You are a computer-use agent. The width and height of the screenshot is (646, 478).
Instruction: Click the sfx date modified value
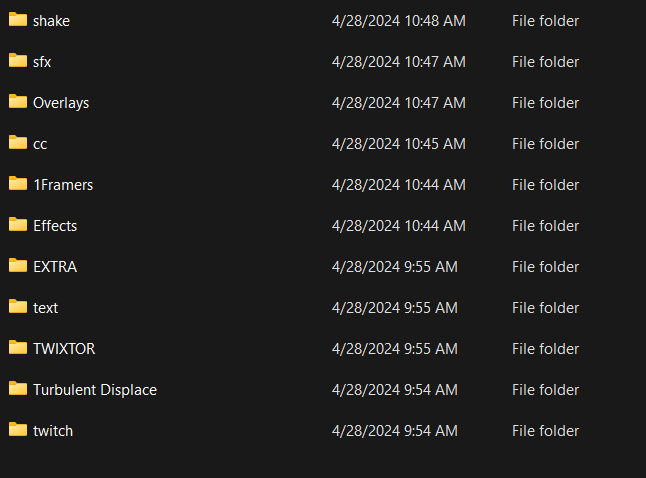tap(398, 62)
